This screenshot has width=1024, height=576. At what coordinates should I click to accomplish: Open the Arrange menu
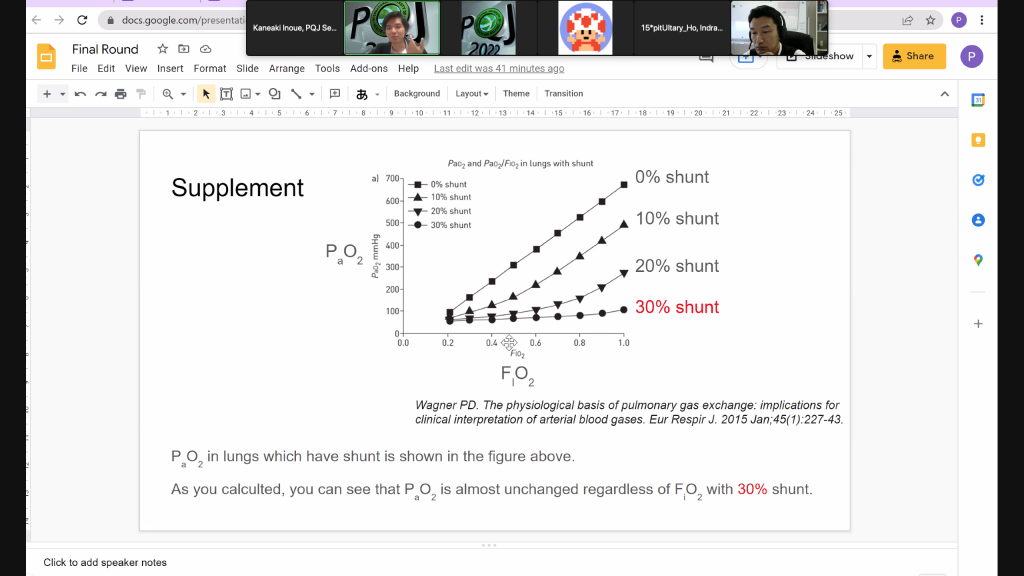tap(287, 69)
